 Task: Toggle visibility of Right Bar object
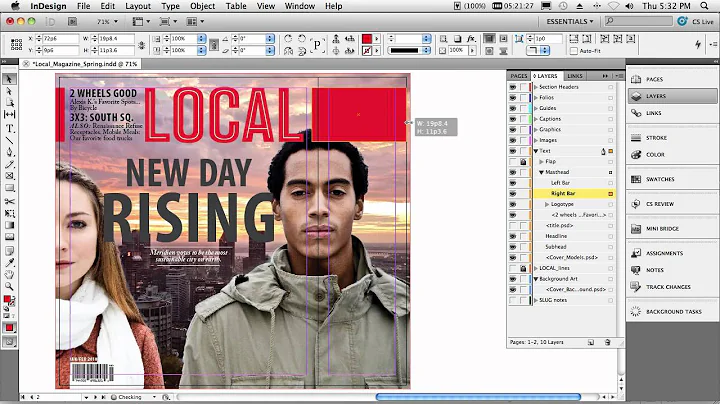coord(512,194)
